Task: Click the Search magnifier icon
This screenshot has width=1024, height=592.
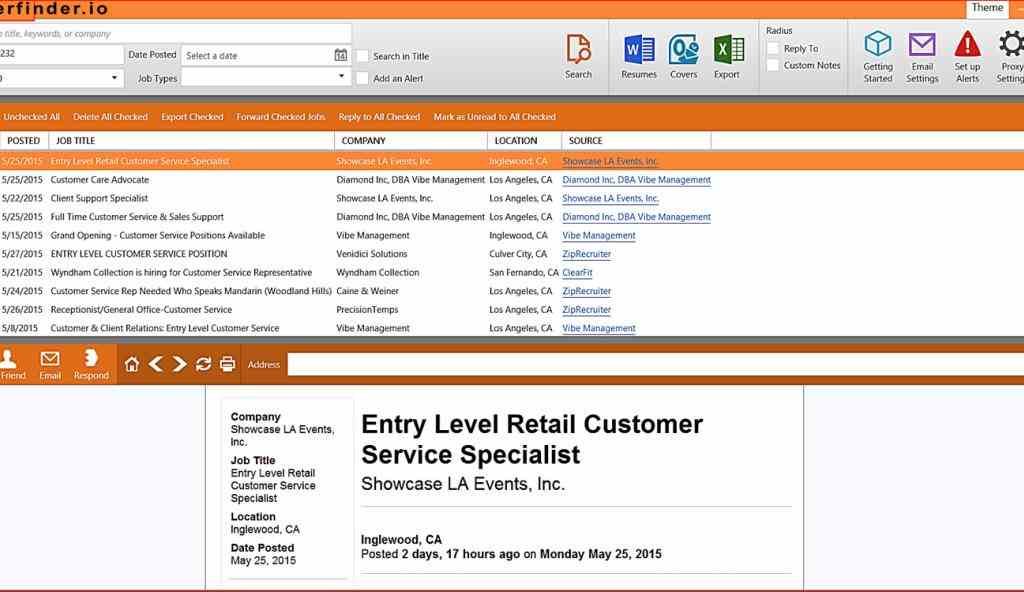Action: click(578, 50)
